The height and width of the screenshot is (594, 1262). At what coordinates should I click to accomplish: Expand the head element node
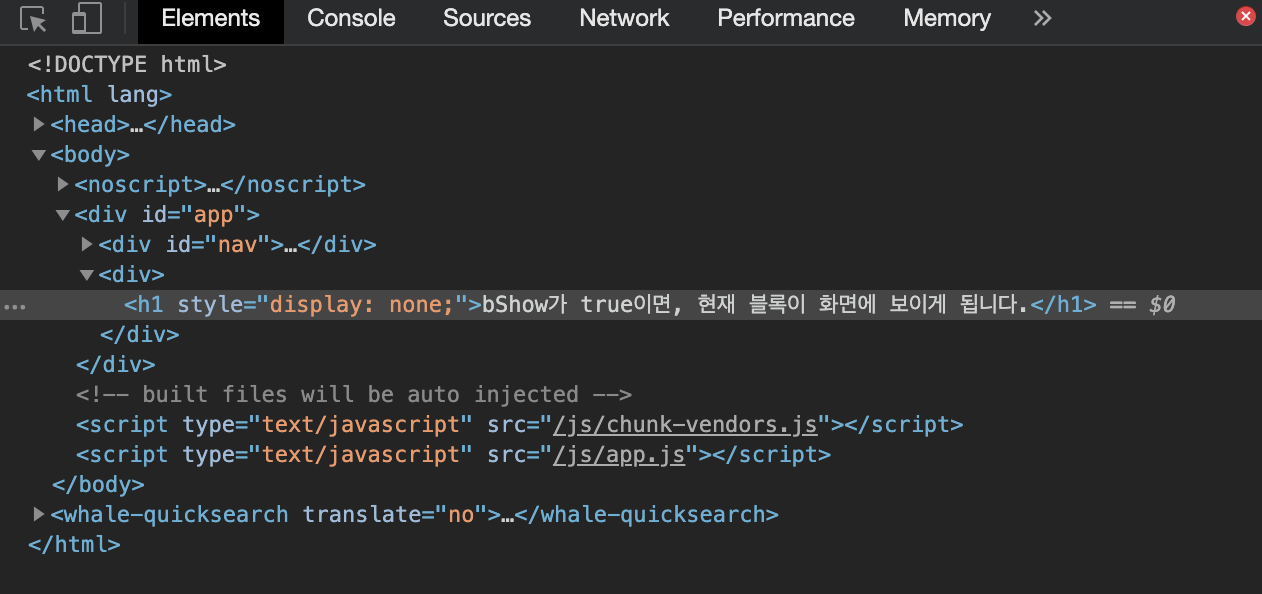39,125
